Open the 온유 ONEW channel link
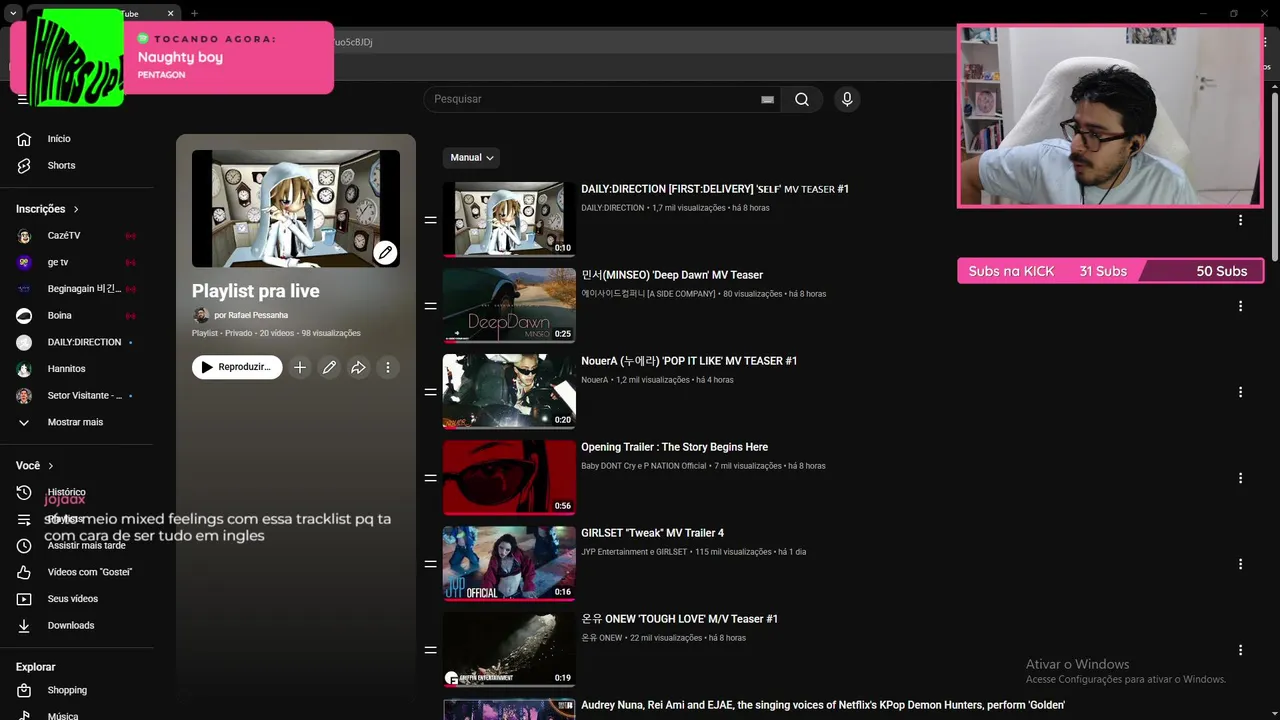This screenshot has width=1280, height=720. pyautogui.click(x=602, y=638)
